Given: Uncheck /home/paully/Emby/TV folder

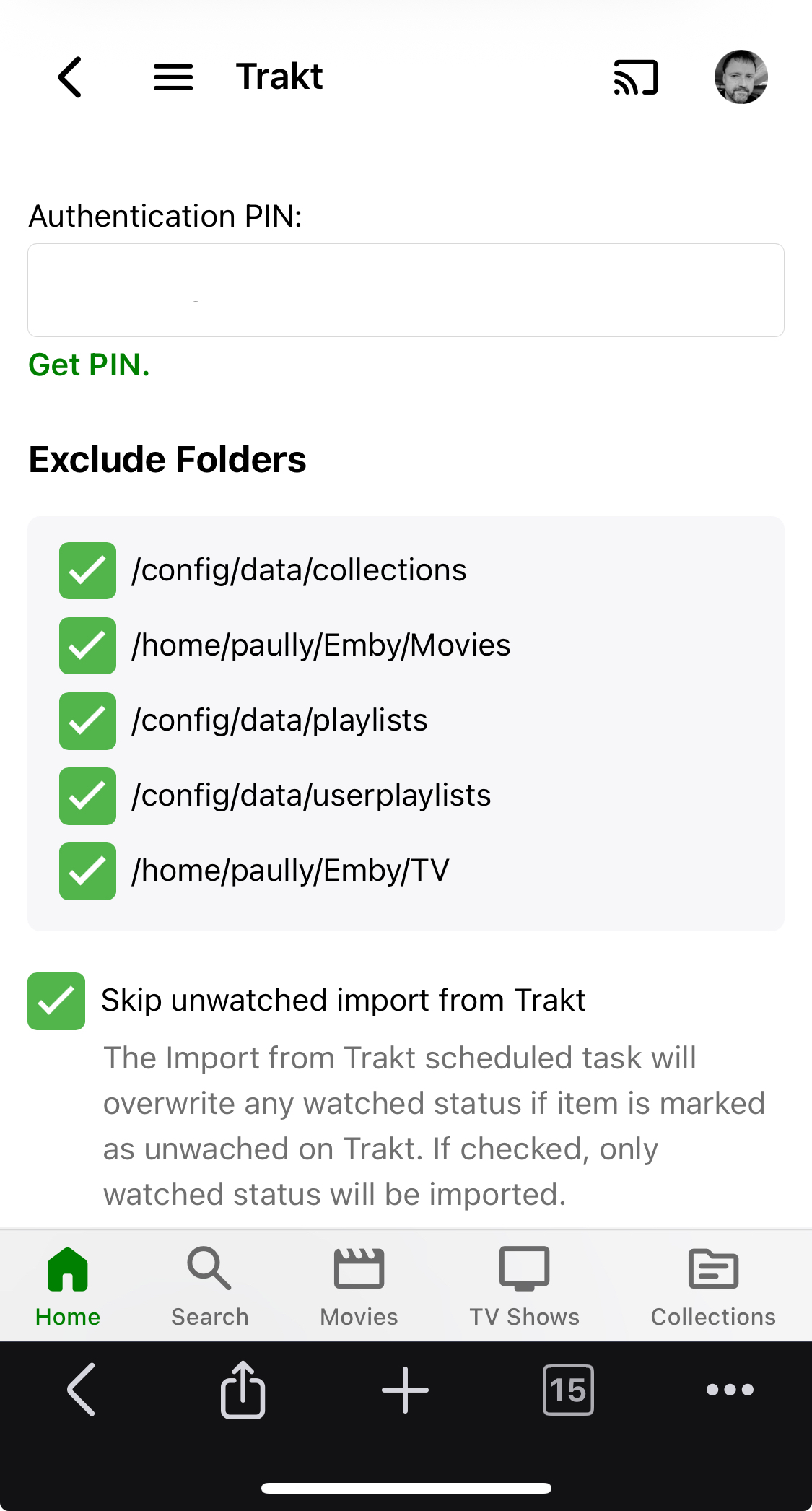Looking at the screenshot, I should (87, 871).
